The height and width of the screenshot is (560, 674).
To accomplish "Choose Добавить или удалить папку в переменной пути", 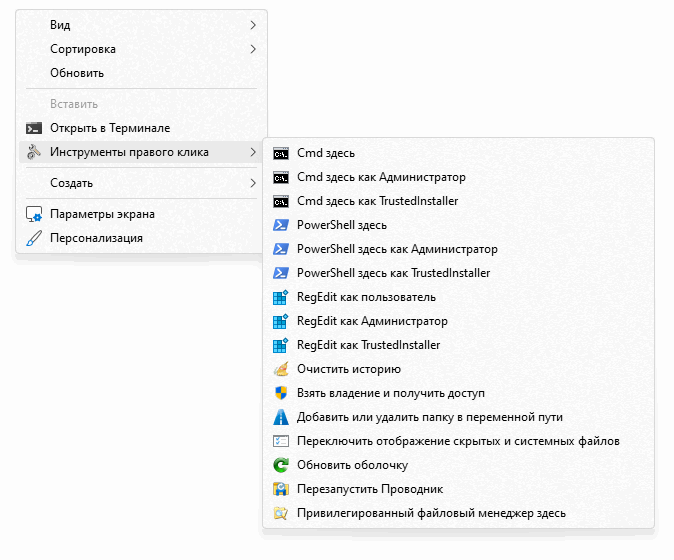I will 458,417.
